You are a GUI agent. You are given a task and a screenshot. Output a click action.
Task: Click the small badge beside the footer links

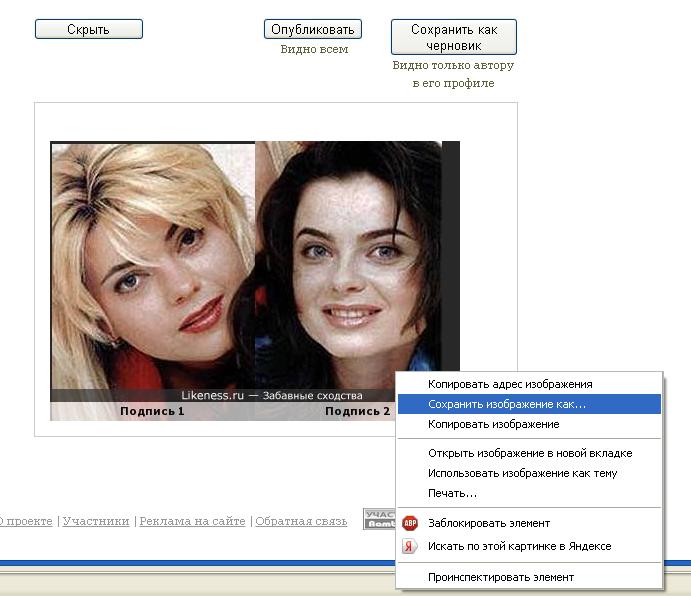pyautogui.click(x=379, y=518)
